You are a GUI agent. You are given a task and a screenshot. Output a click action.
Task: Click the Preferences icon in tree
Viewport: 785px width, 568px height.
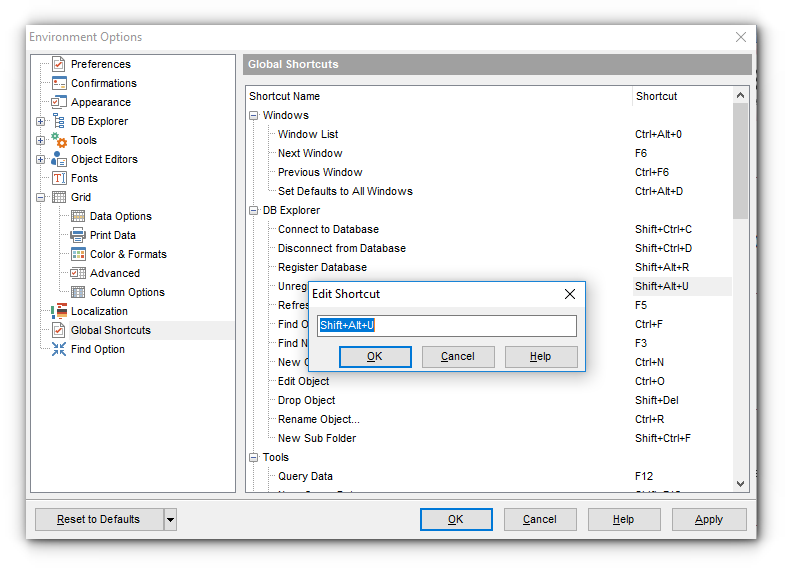(x=59, y=64)
